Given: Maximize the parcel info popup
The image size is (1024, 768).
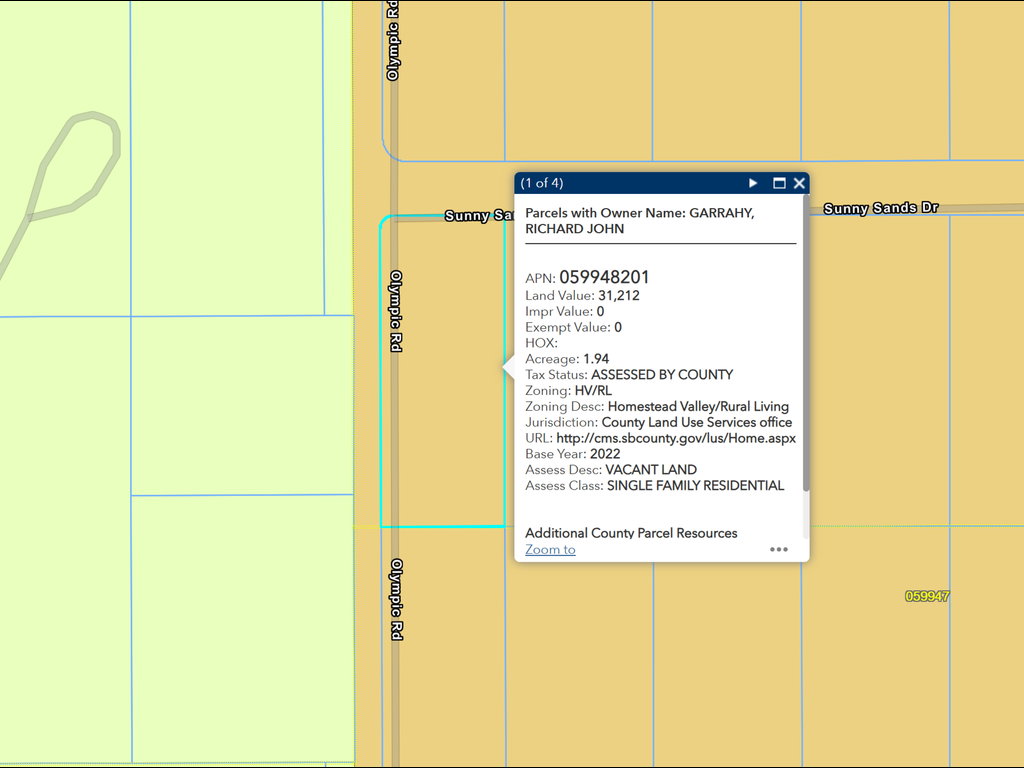Looking at the screenshot, I should (779, 183).
